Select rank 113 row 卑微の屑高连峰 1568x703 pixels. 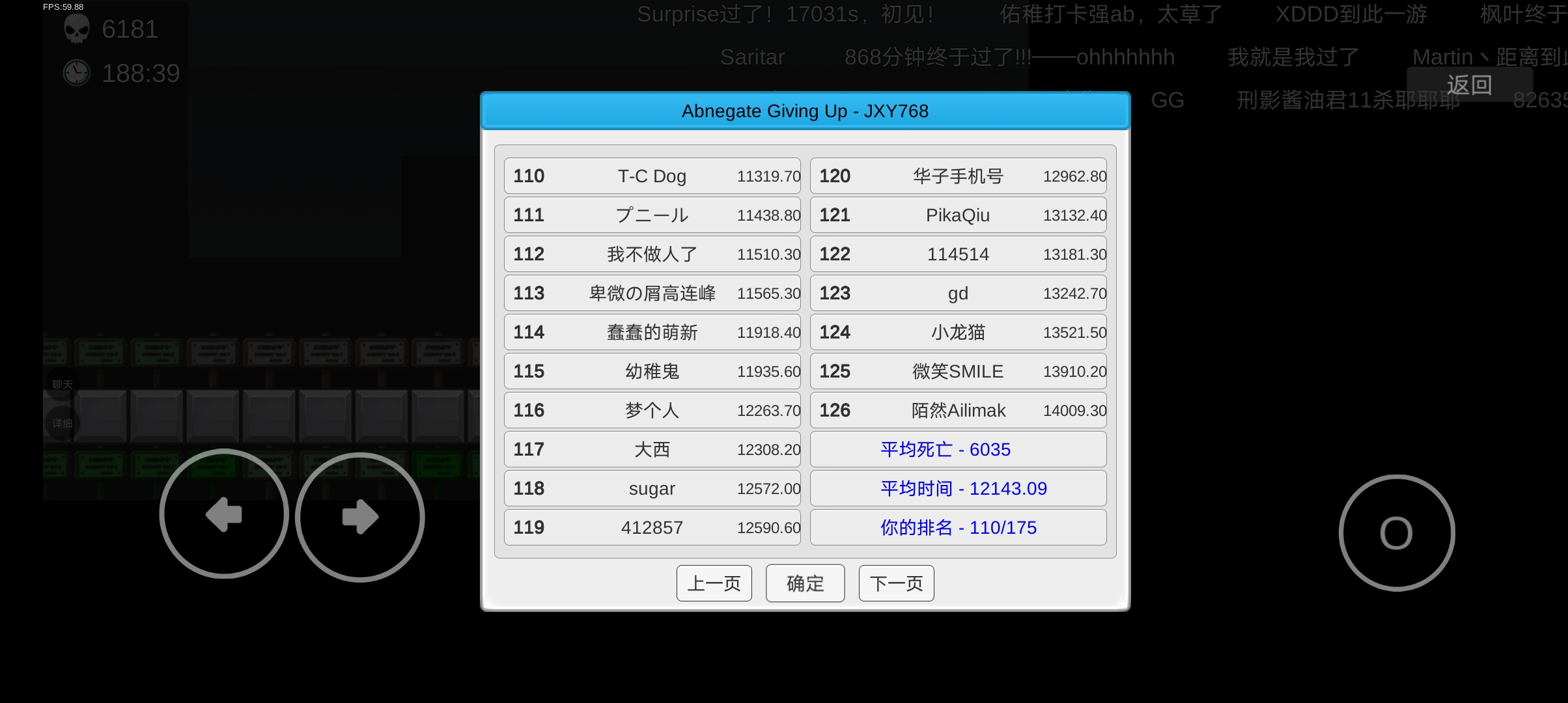click(652, 293)
